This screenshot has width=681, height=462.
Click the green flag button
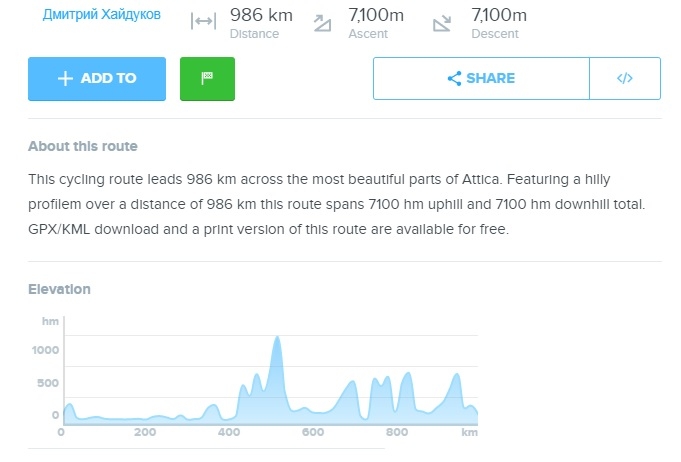(x=207, y=79)
